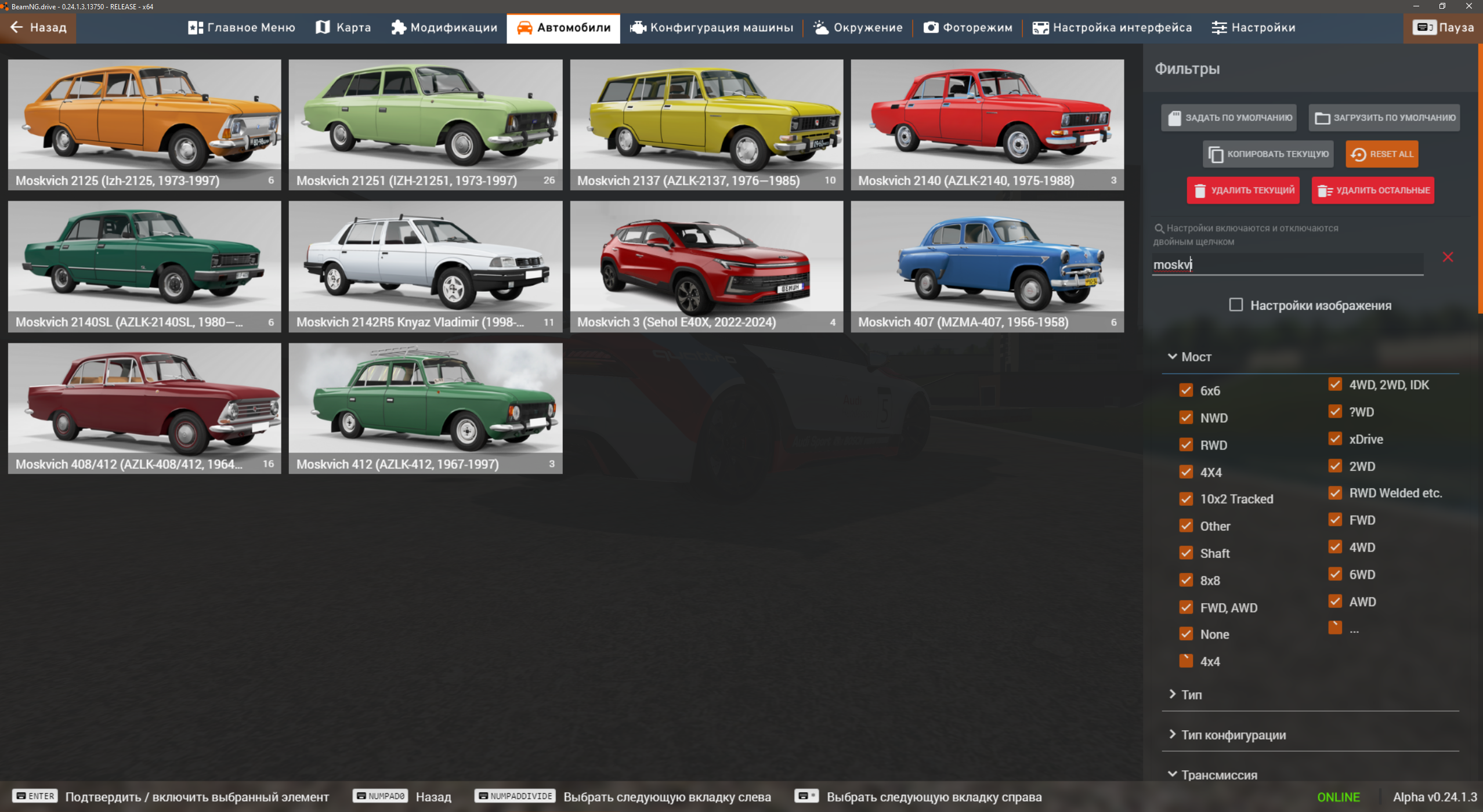Click the folder icon on Загрузить по умолчанию

coord(1322,118)
